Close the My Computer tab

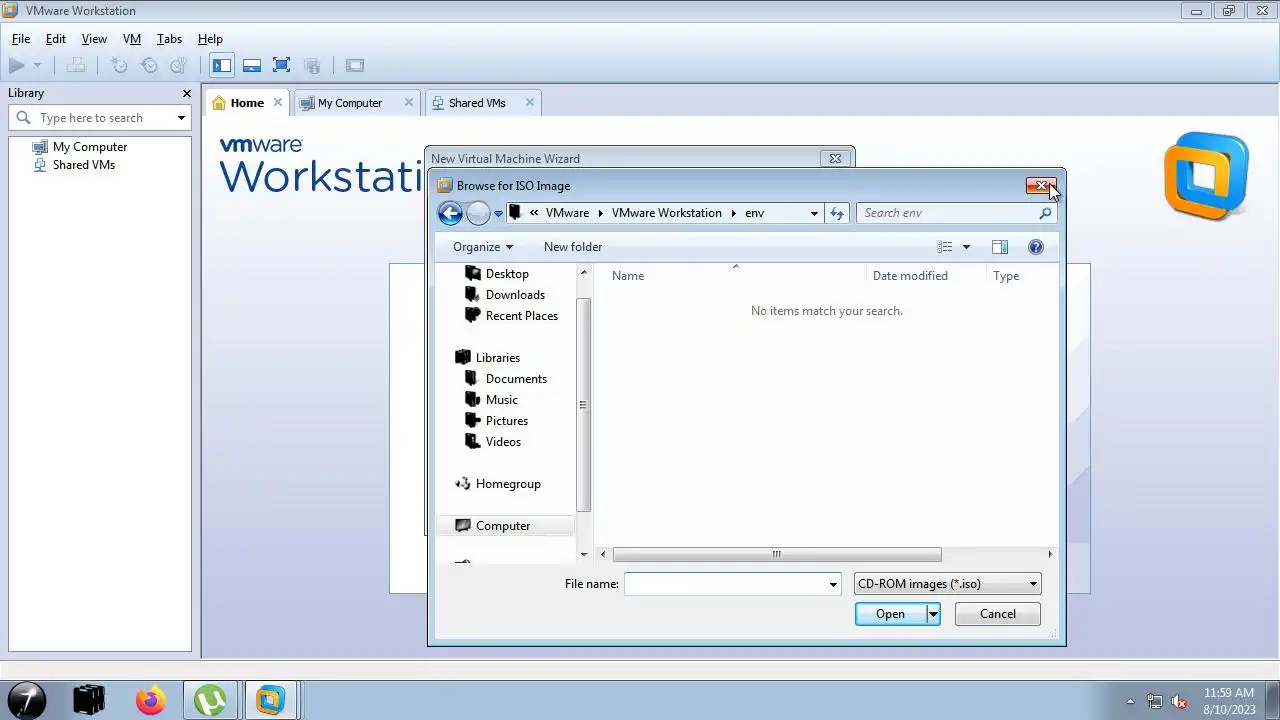coord(408,102)
